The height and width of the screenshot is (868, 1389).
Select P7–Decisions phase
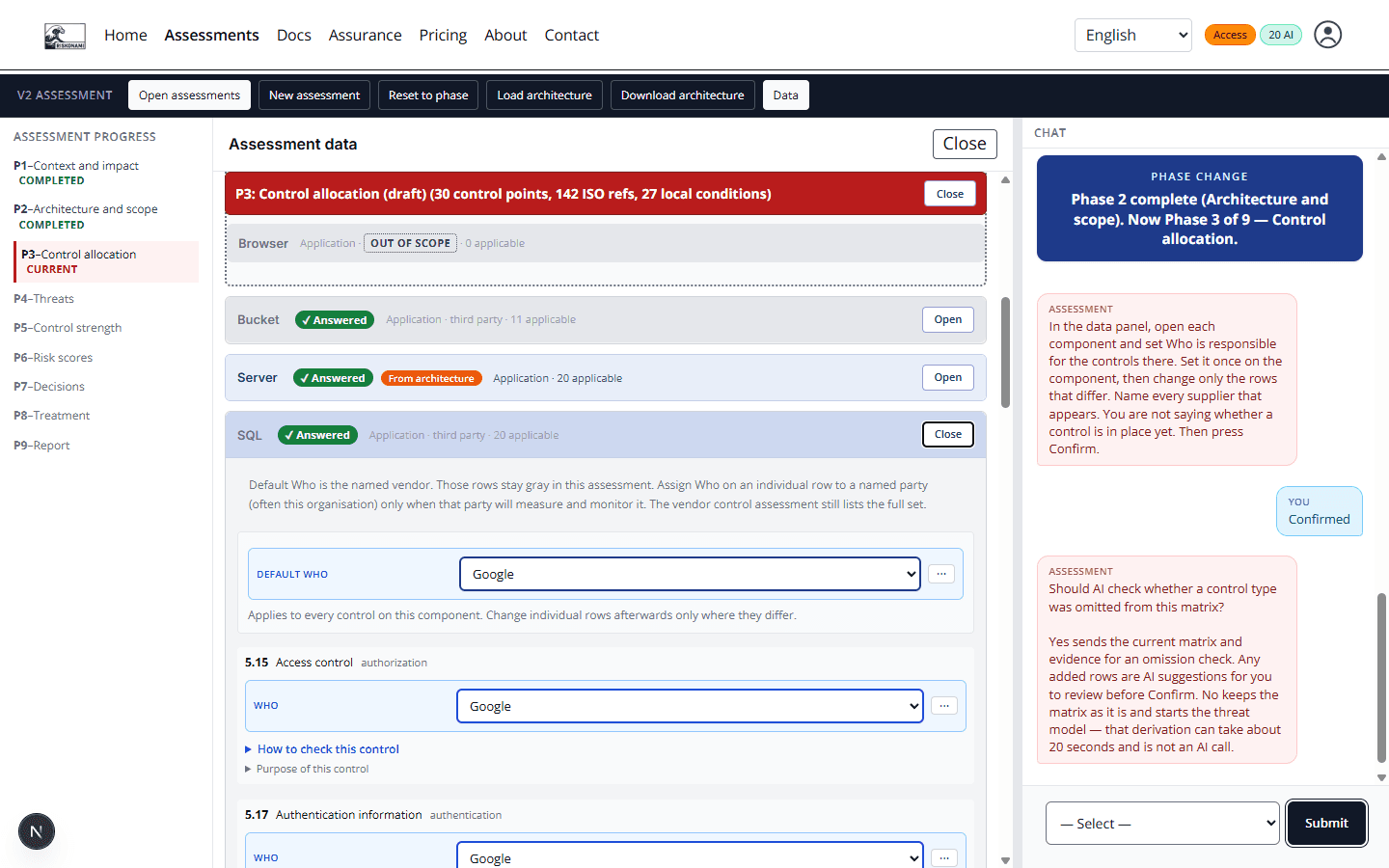49,387
